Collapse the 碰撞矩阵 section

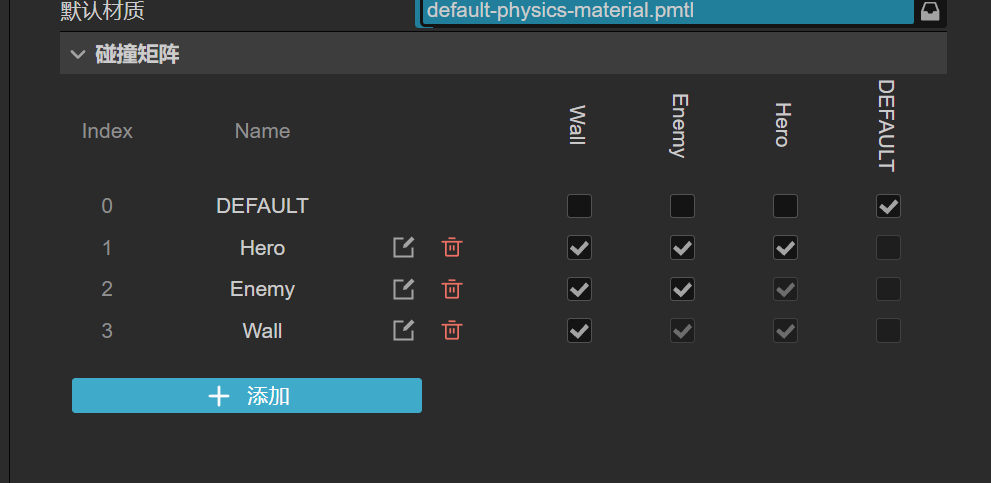[78, 55]
